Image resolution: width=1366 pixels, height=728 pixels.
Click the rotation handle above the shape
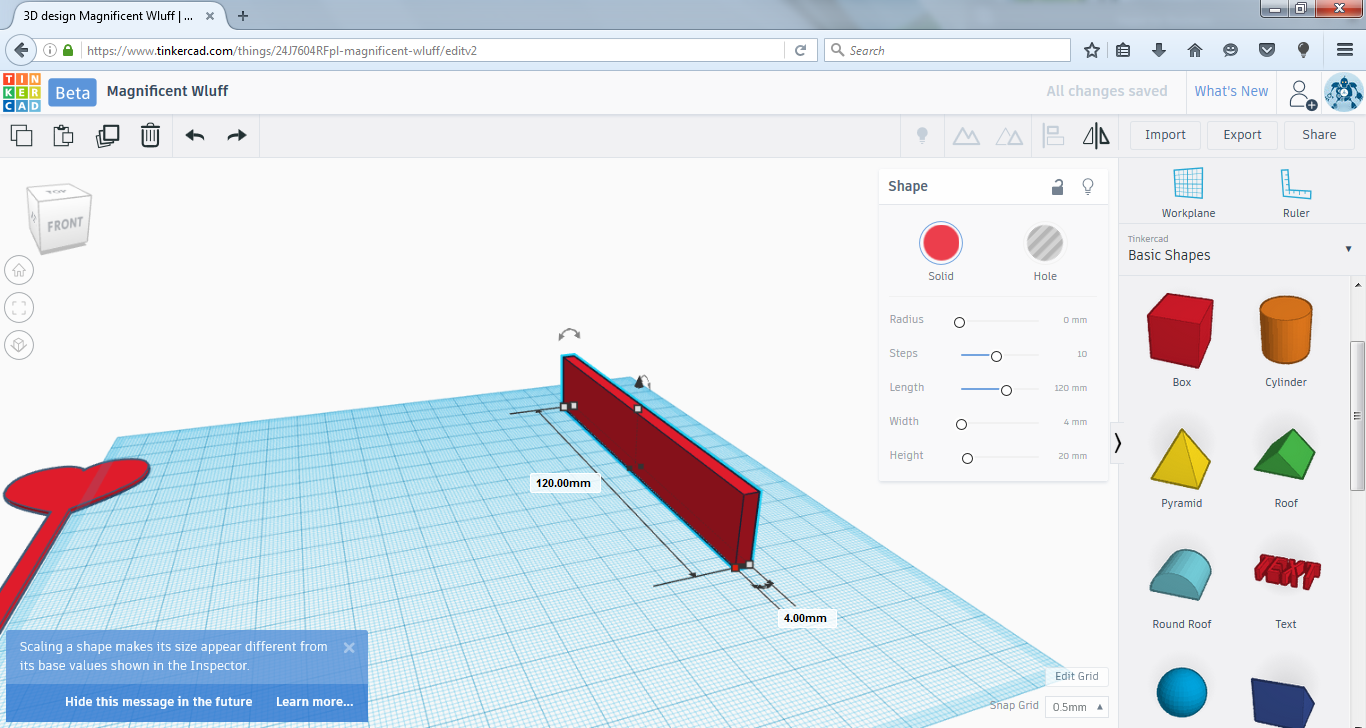(x=569, y=336)
